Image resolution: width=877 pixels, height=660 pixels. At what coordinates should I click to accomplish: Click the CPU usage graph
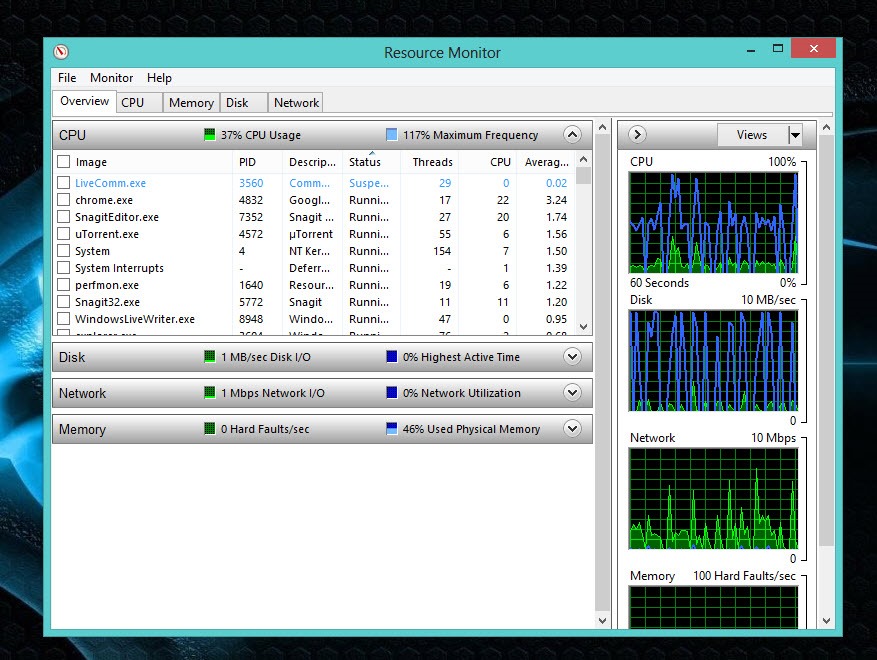coord(713,223)
